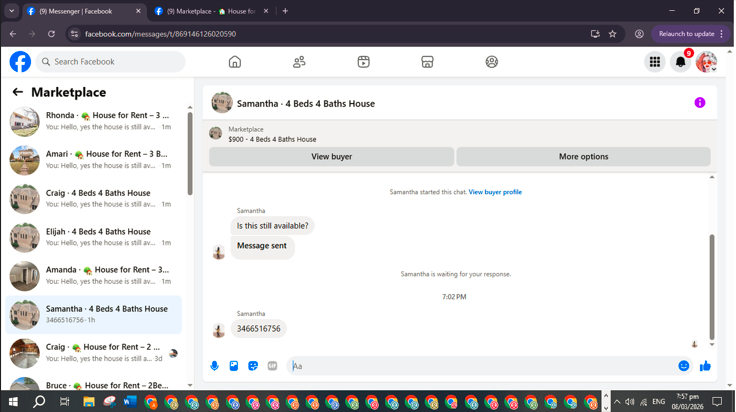Viewport: 736px width, 412px height.
Task: Go to the Home feed icon
Action: click(x=235, y=62)
